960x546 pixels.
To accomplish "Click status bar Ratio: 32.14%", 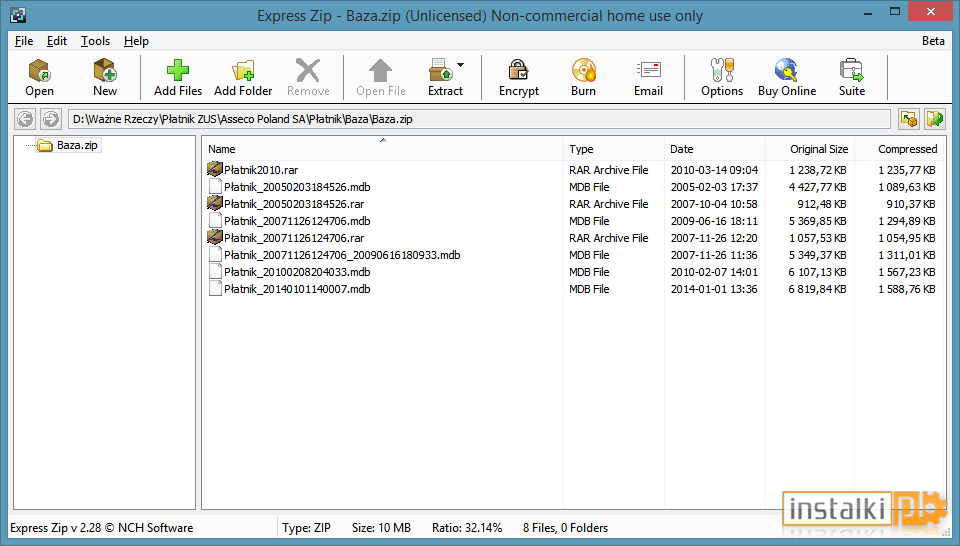I will (x=467, y=528).
